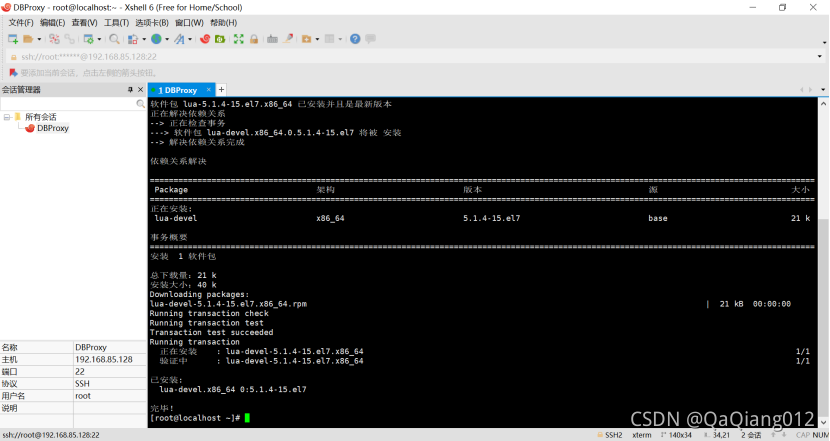Viewport: 830px width, 441px height.
Task: Expand the address bar history dropdown
Action: [x=819, y=57]
